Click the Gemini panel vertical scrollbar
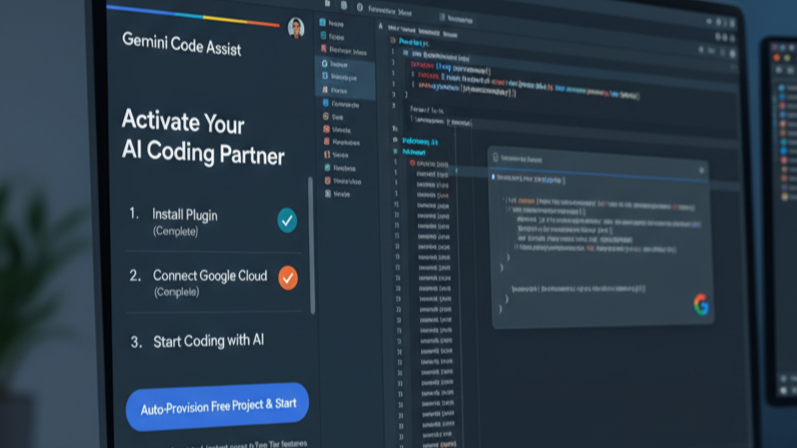Image resolution: width=797 pixels, height=448 pixels. tap(312, 245)
